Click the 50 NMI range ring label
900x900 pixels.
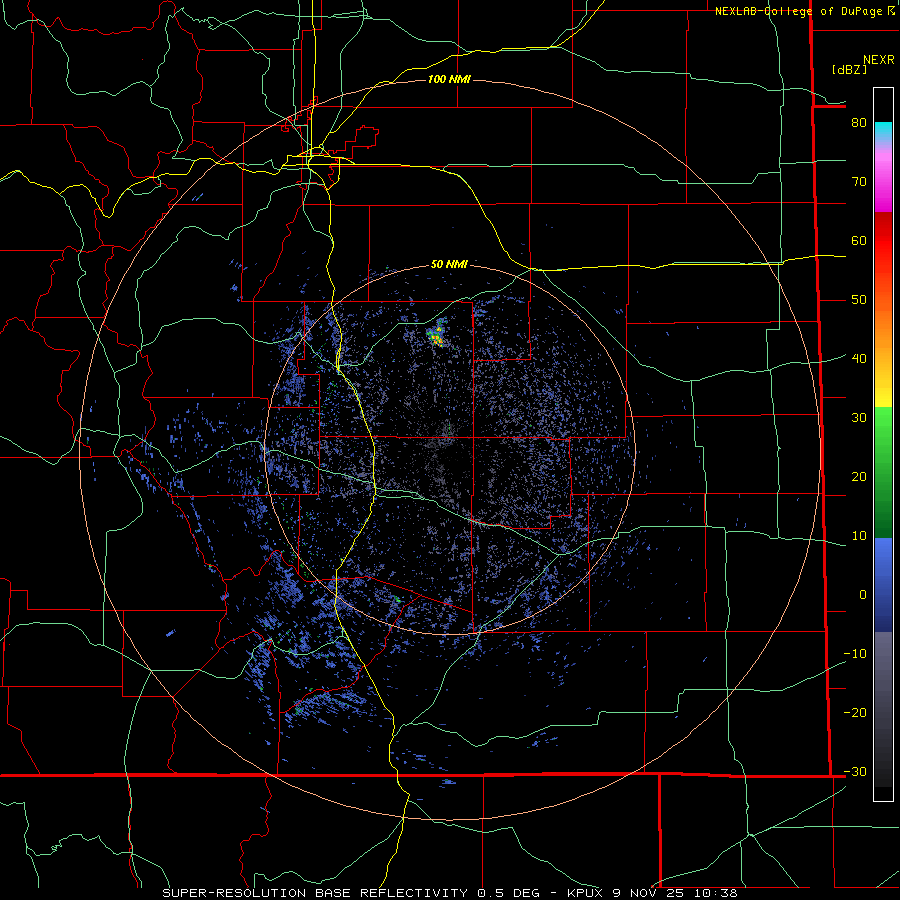(449, 264)
